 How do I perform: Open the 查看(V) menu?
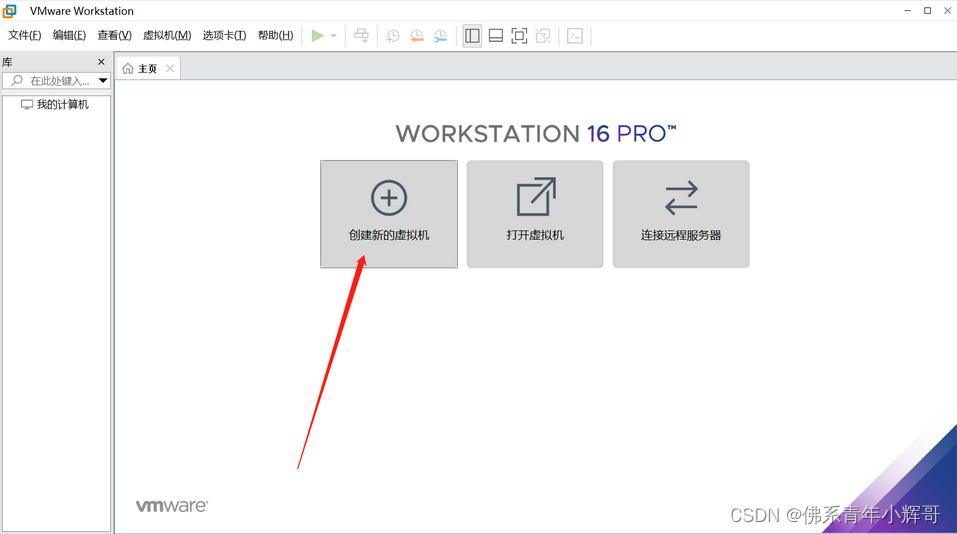click(x=115, y=35)
